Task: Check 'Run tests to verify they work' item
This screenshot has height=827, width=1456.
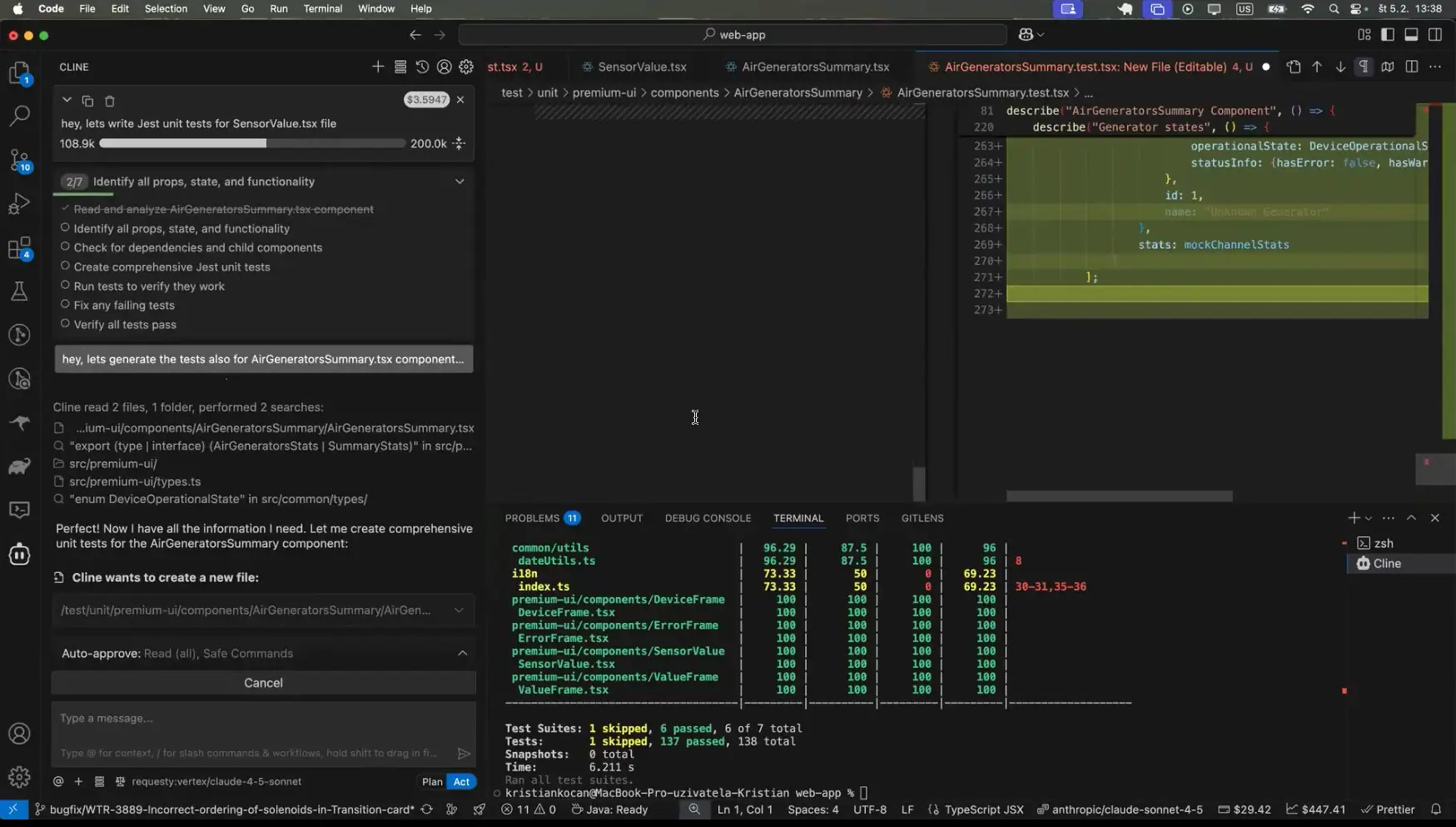Action: (x=65, y=286)
